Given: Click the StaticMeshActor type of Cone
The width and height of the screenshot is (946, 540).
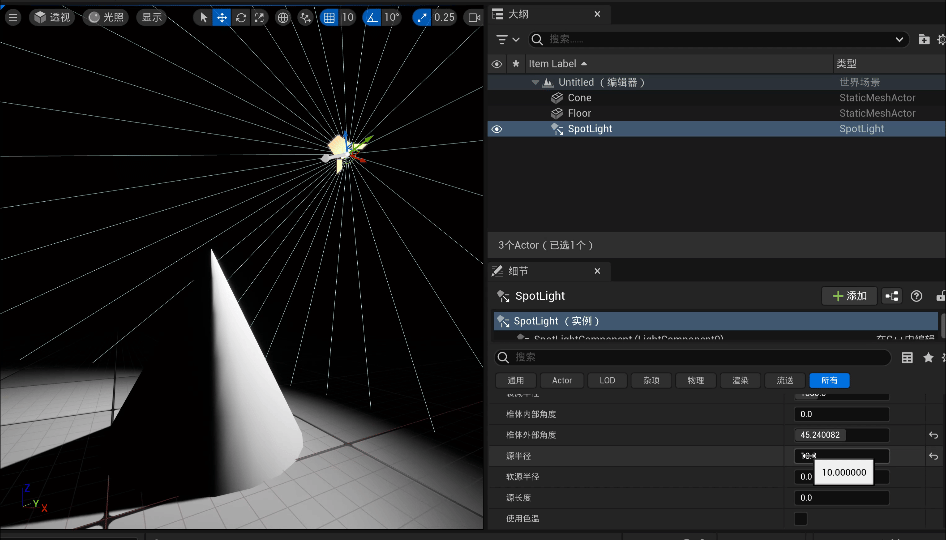Looking at the screenshot, I should 877,98.
